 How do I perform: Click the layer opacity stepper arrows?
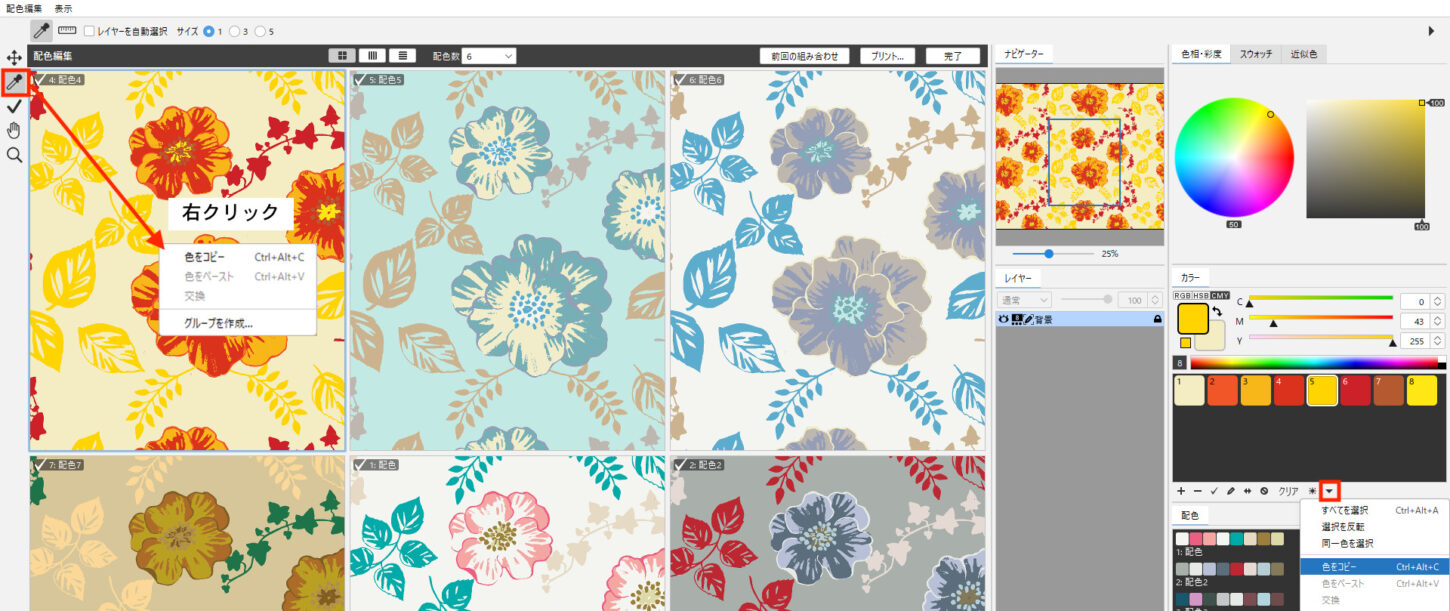[x=1155, y=299]
